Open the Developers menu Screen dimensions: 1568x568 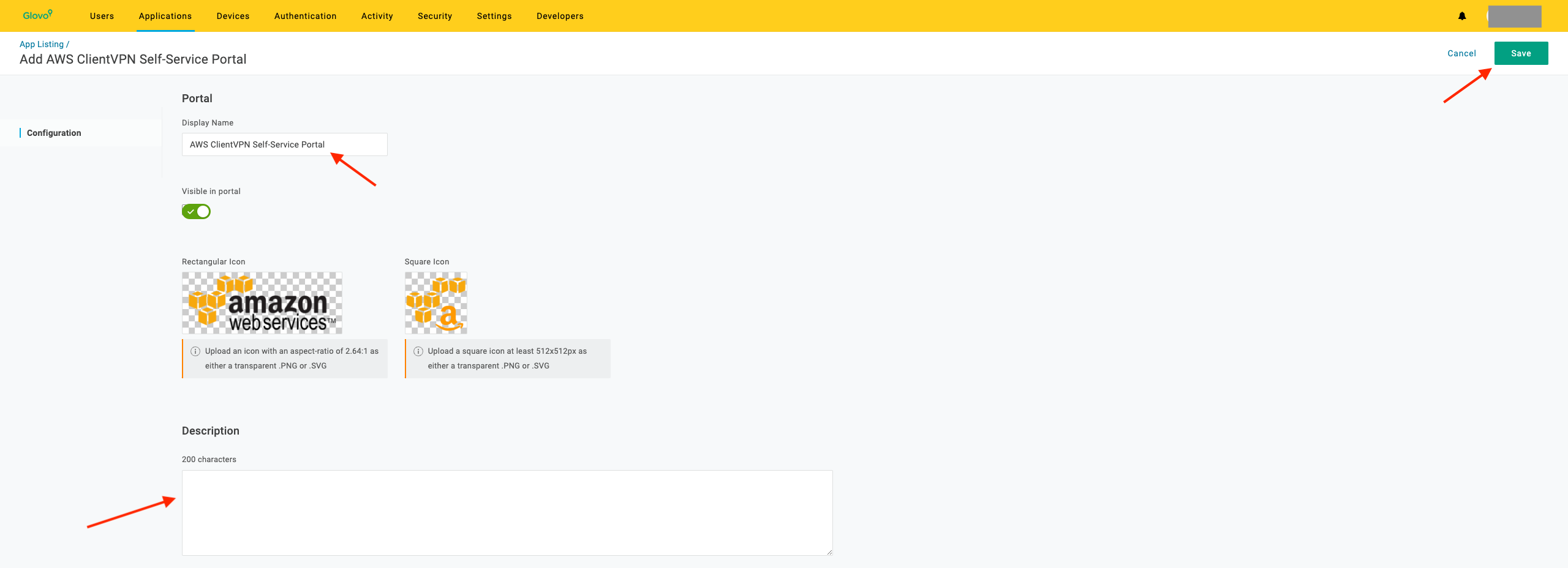pyautogui.click(x=560, y=16)
